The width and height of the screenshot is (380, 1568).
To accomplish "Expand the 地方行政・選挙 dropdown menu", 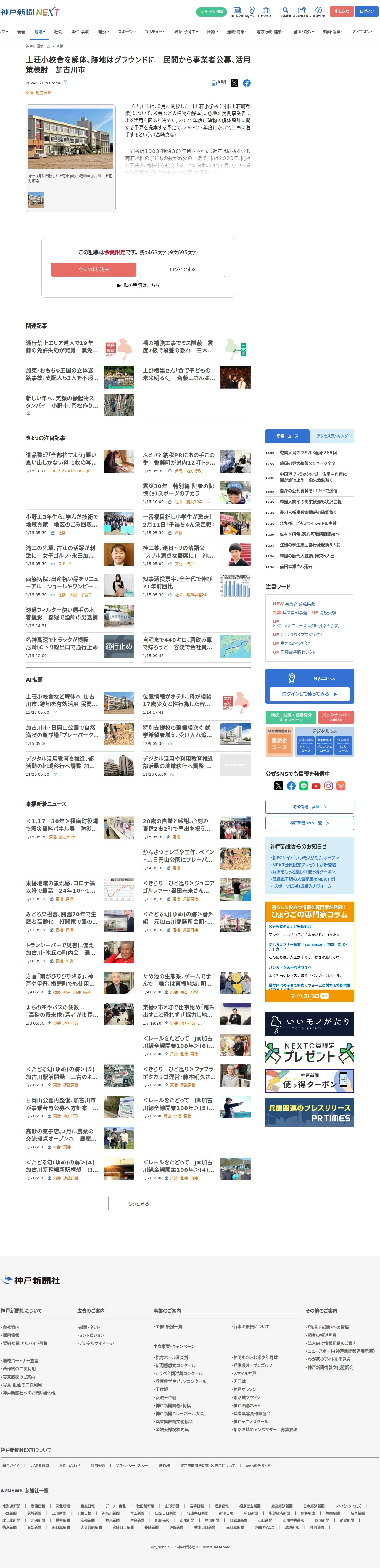I will point(270,32).
